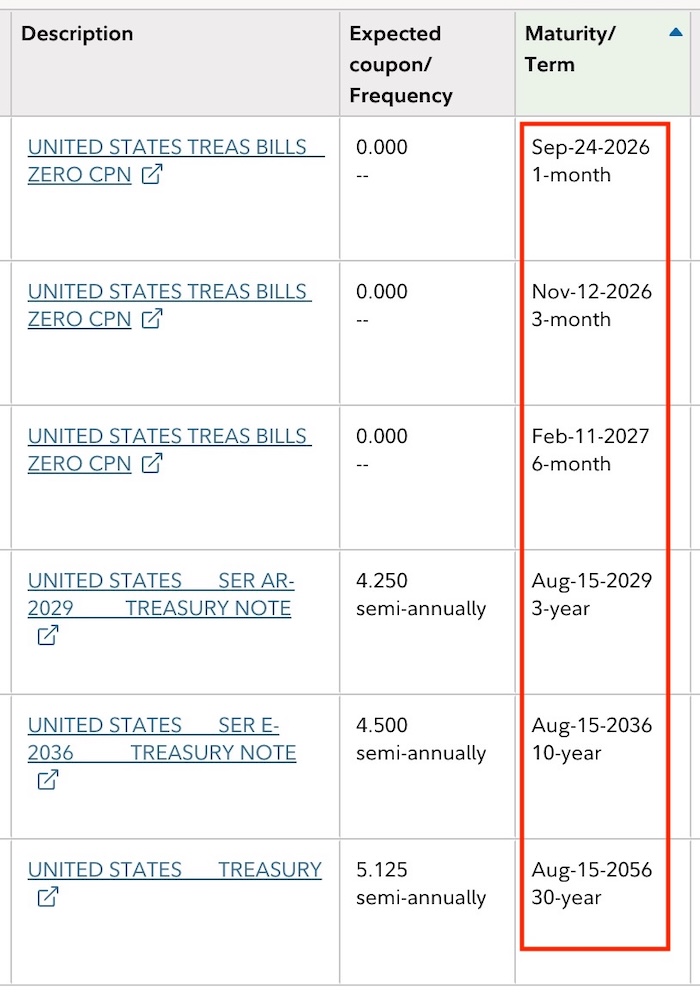Select the 5.125 semi-annually coupon cell

428,911
